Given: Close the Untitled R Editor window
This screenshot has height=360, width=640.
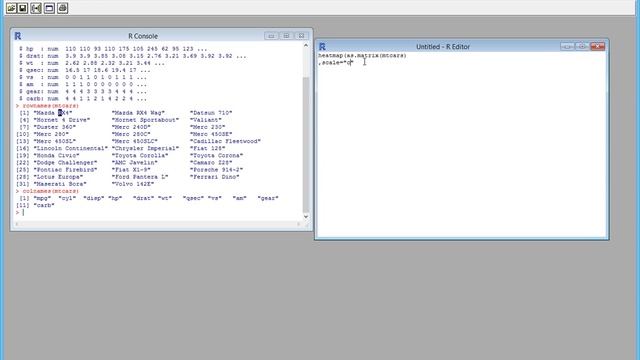Looking at the screenshot, I should pos(598,47).
